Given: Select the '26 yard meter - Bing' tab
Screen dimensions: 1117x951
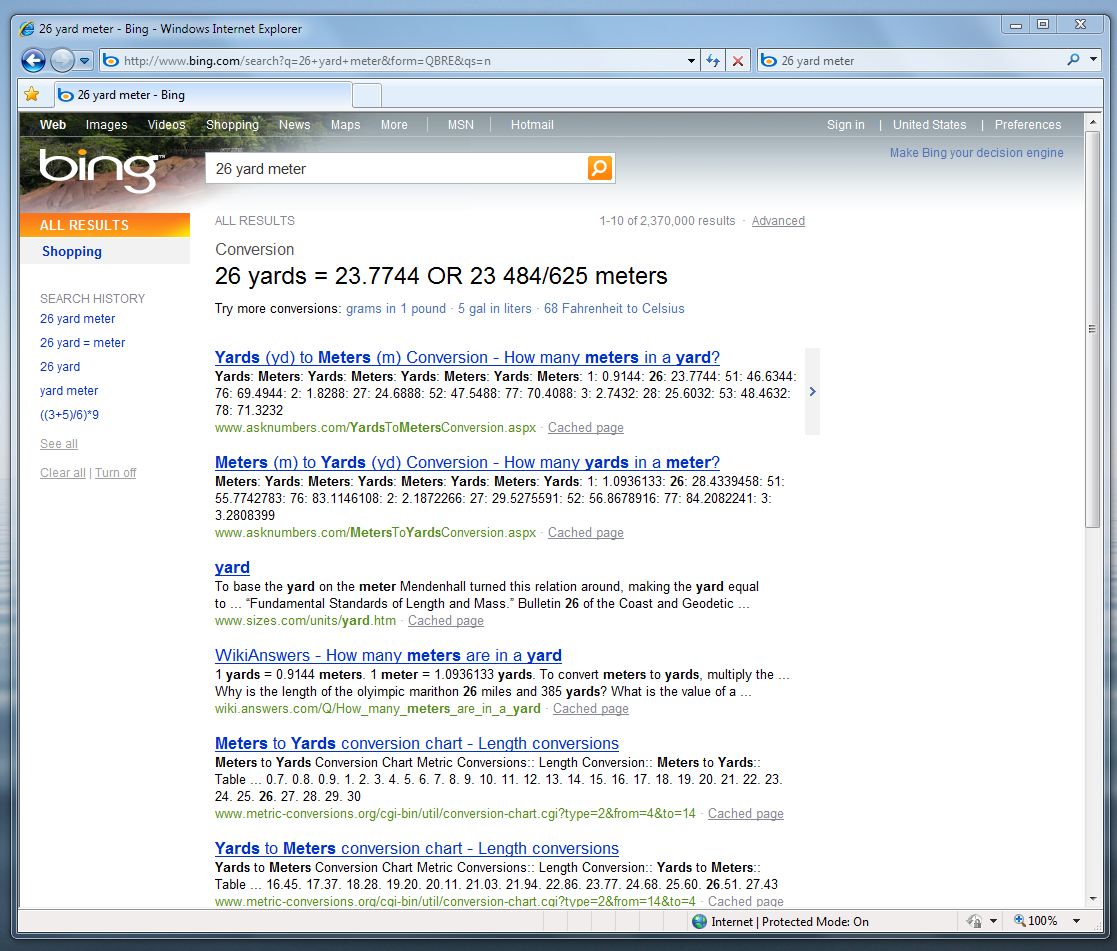Looking at the screenshot, I should pos(202,95).
